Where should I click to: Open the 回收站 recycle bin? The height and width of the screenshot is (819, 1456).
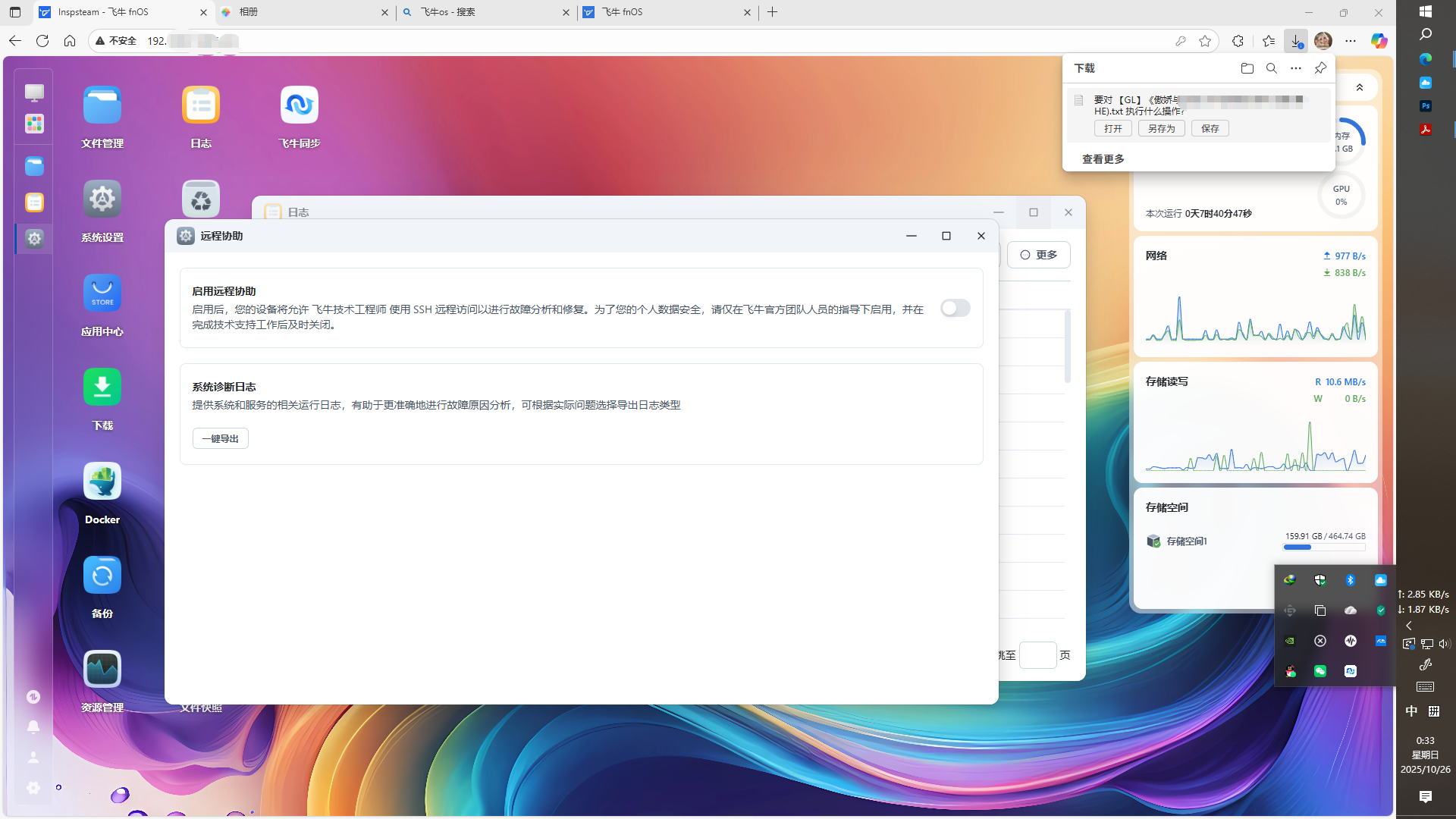(x=200, y=199)
